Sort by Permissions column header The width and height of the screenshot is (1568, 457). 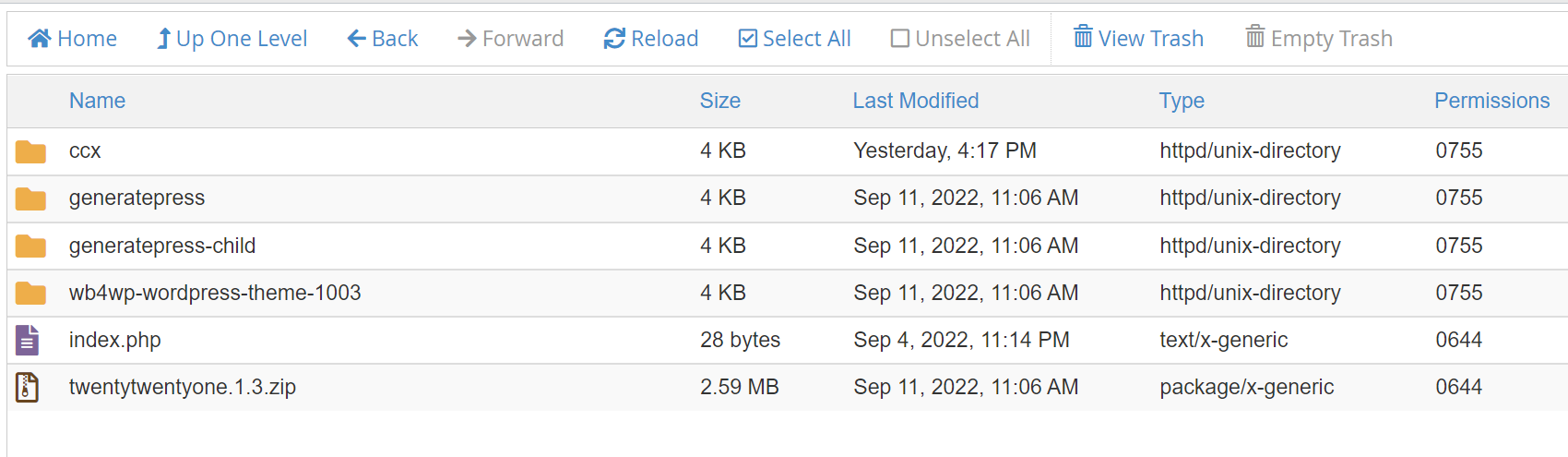pyautogui.click(x=1492, y=101)
